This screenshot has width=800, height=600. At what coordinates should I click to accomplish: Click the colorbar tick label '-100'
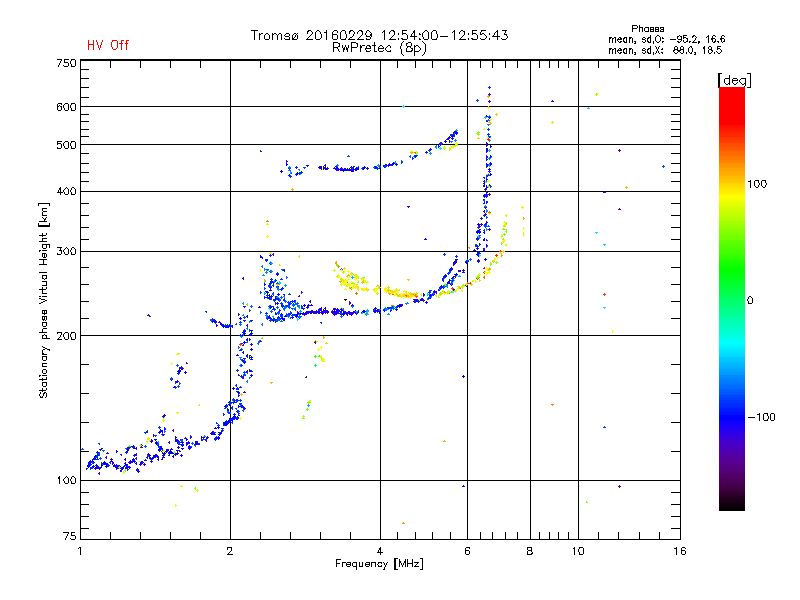point(761,417)
